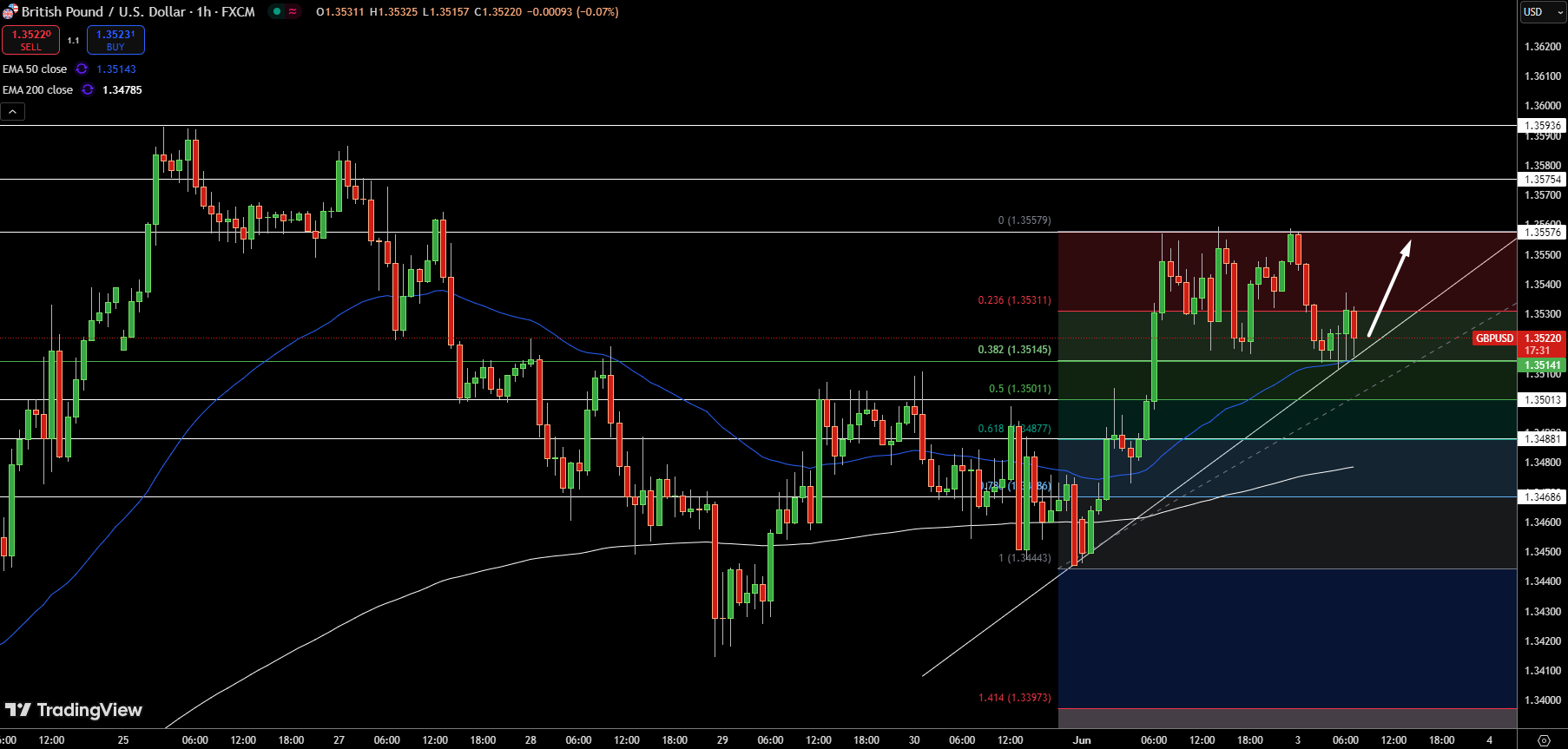The width and height of the screenshot is (1568, 749).
Task: Click the GBPUSD red price tag
Action: (1494, 338)
